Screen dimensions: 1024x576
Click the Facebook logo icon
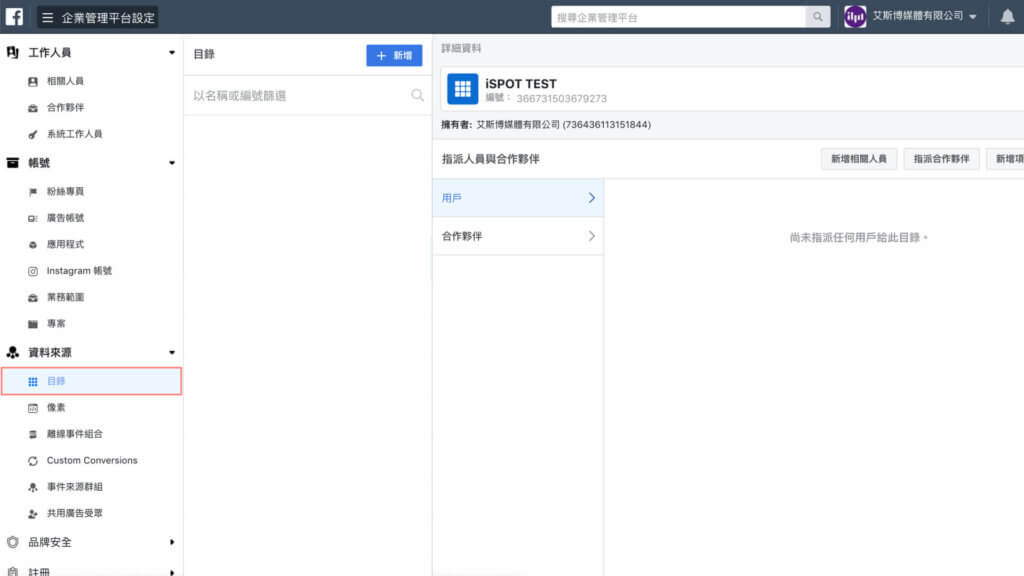14,16
